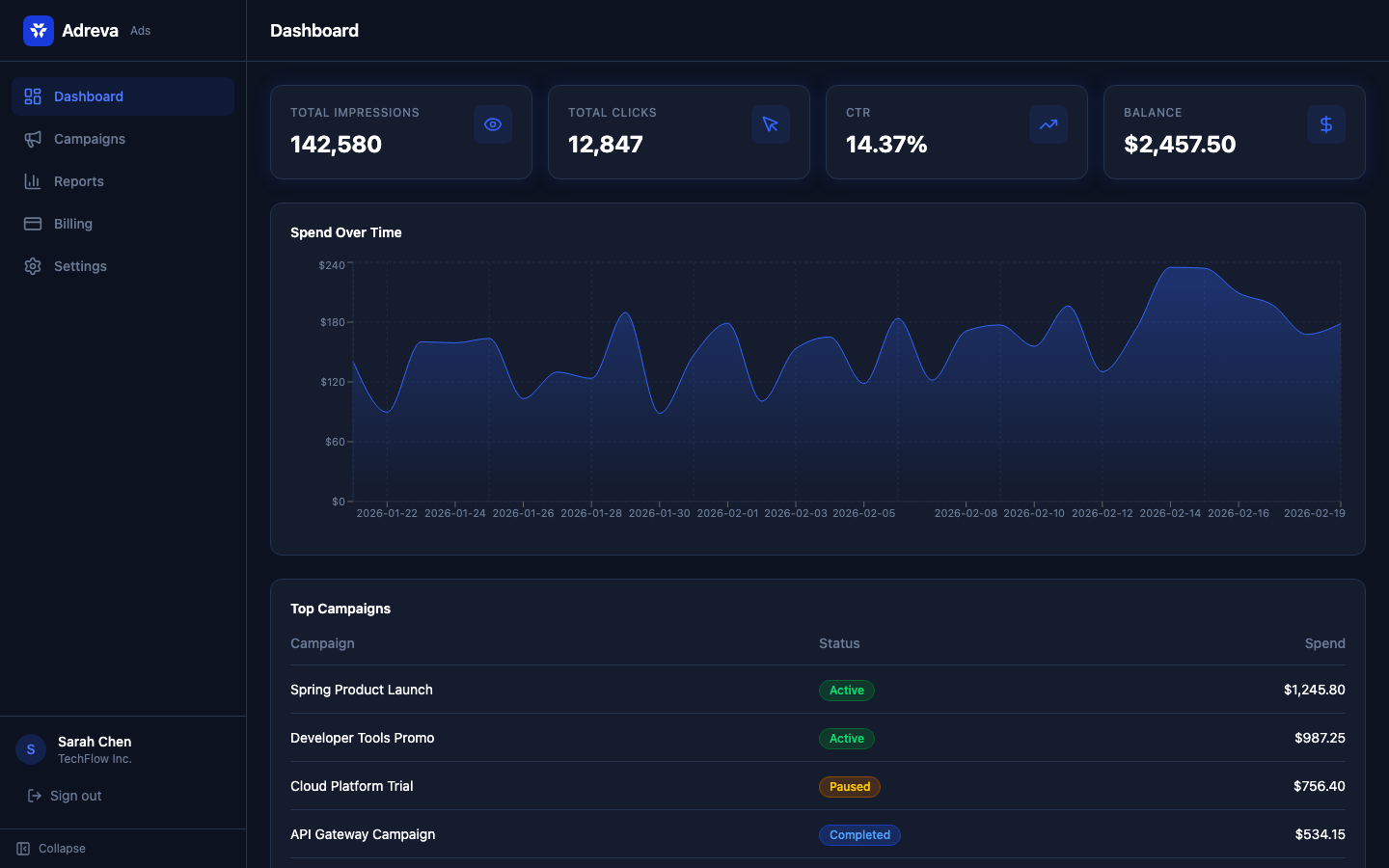
Task: Open the Dashboard menu item
Action: [x=89, y=96]
